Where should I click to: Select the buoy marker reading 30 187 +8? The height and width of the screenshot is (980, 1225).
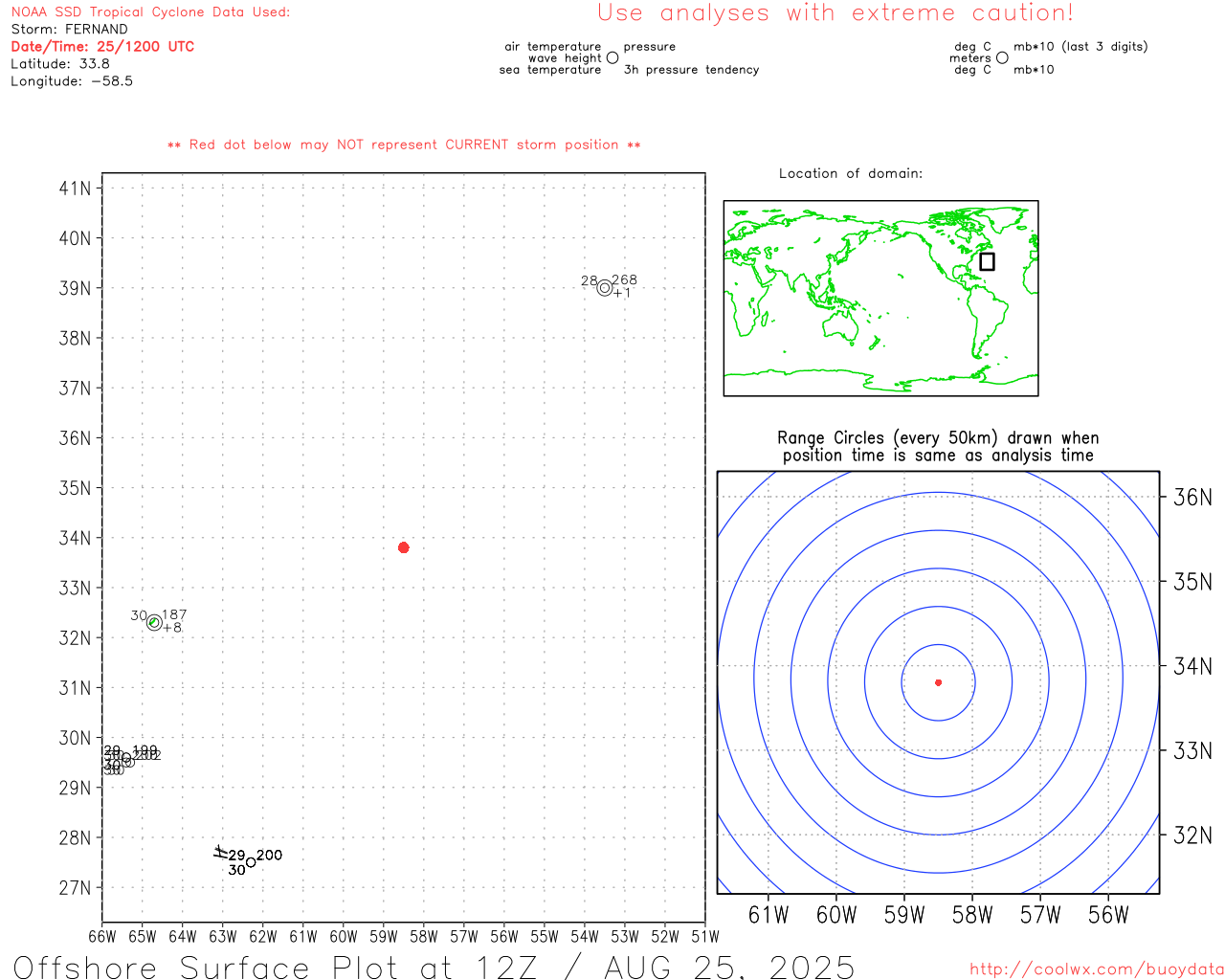pyautogui.click(x=154, y=622)
